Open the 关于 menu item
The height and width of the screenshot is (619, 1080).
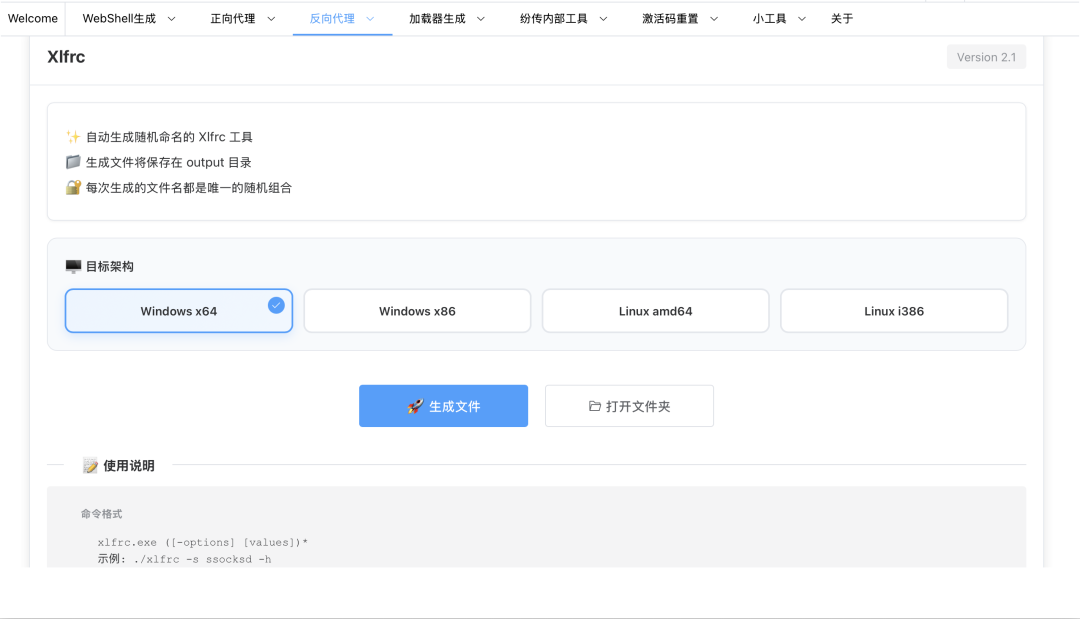(x=842, y=19)
